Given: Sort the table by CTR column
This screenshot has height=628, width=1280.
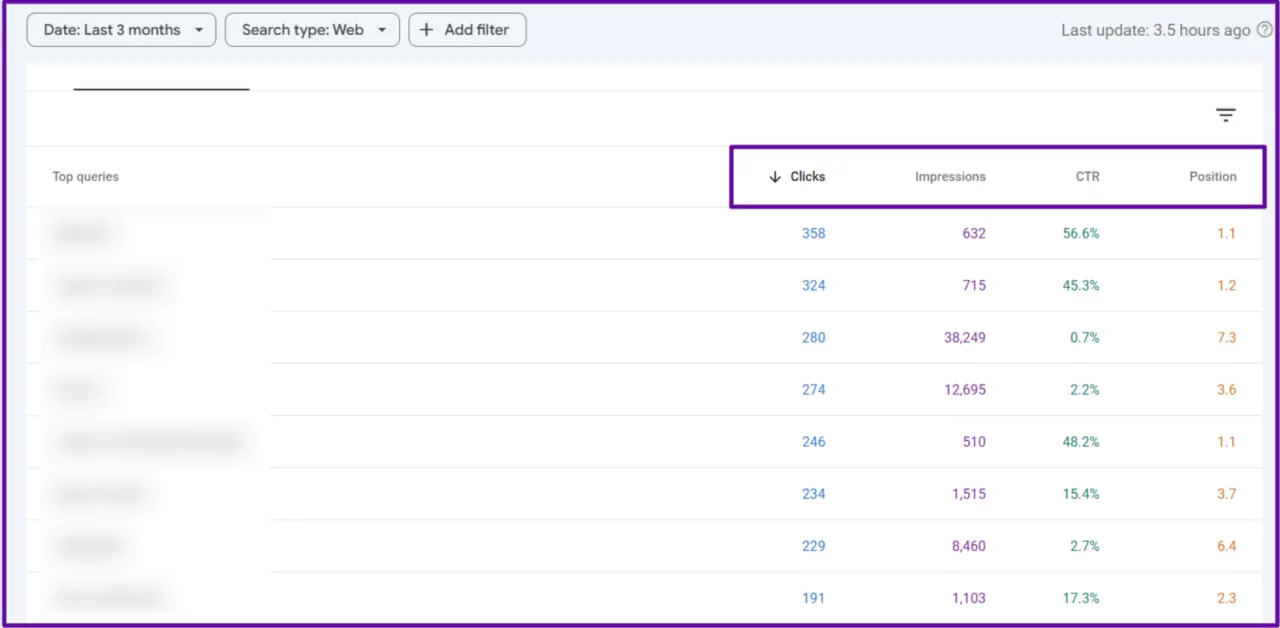Looking at the screenshot, I should [1087, 176].
